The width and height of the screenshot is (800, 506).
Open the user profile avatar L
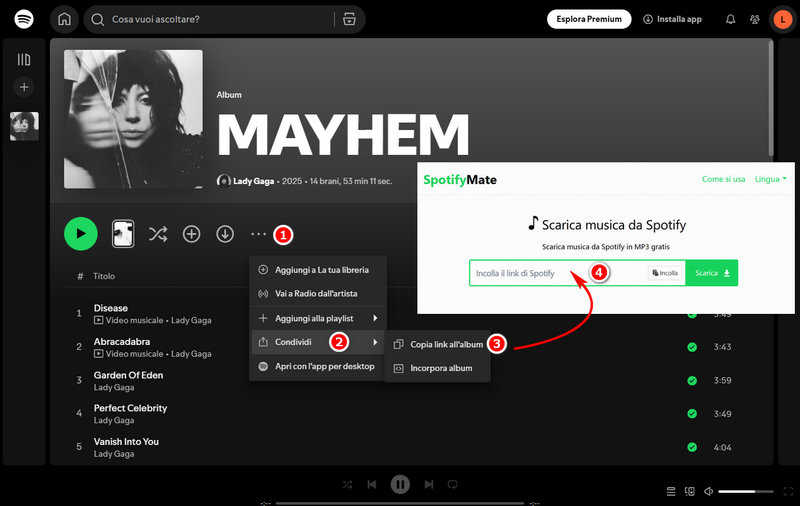783,19
